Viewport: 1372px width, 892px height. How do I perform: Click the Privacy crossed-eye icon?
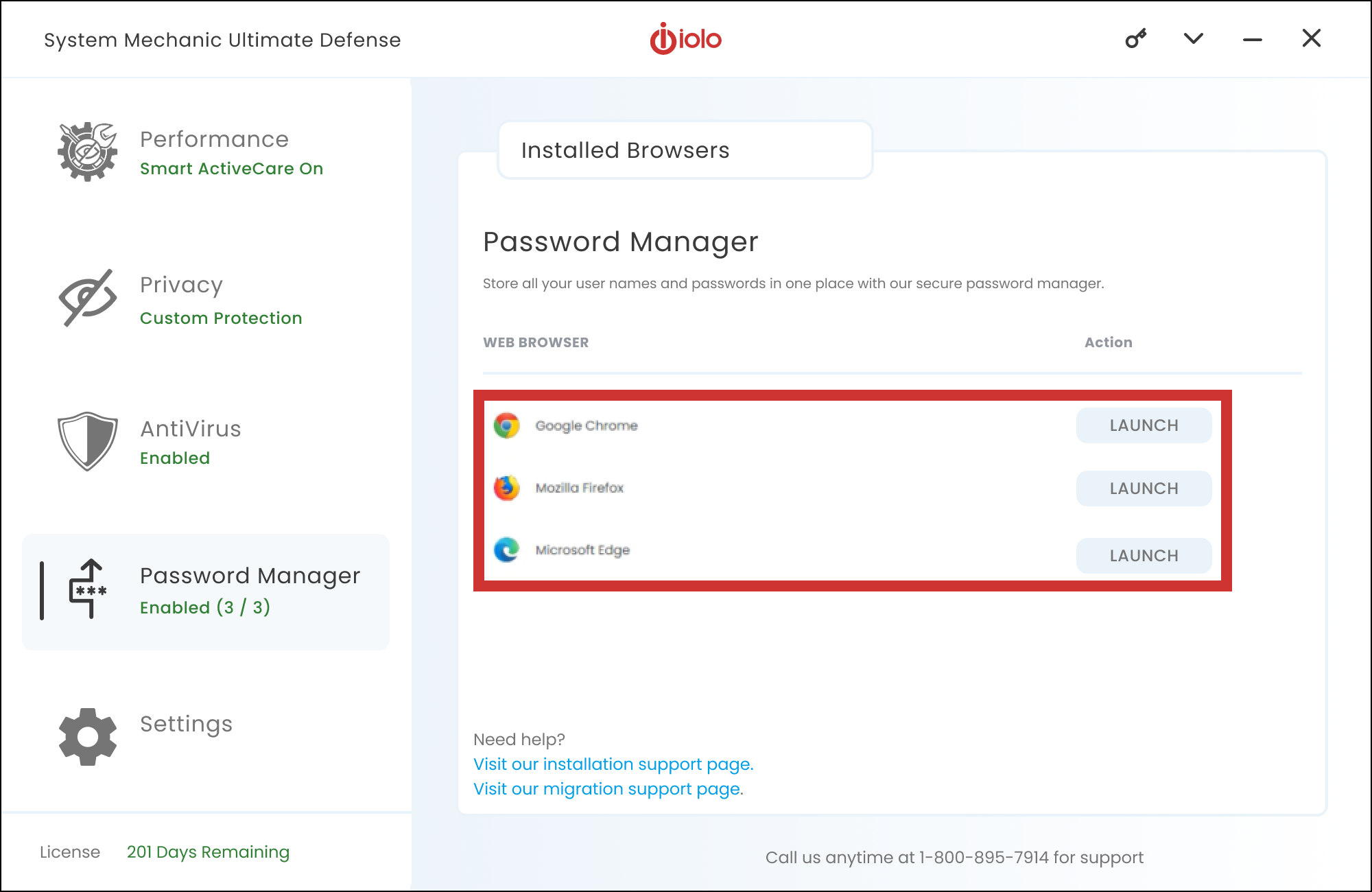(x=88, y=298)
